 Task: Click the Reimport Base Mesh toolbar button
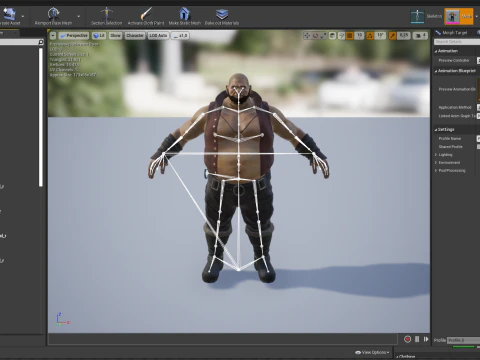53,16
